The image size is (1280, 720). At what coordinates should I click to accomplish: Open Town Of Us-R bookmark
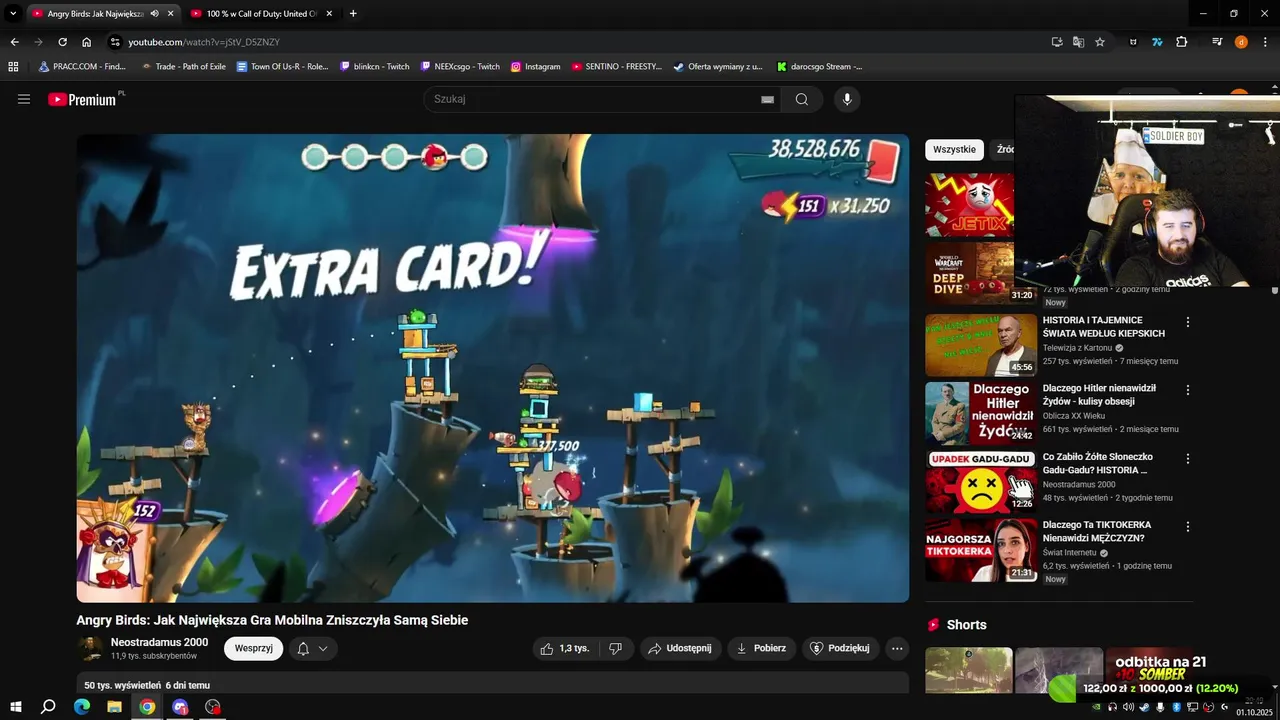click(x=283, y=67)
